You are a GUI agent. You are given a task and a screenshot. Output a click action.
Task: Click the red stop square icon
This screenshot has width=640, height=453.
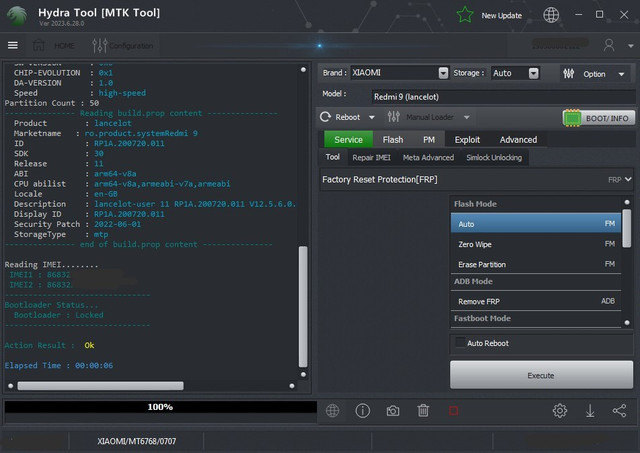[453, 411]
